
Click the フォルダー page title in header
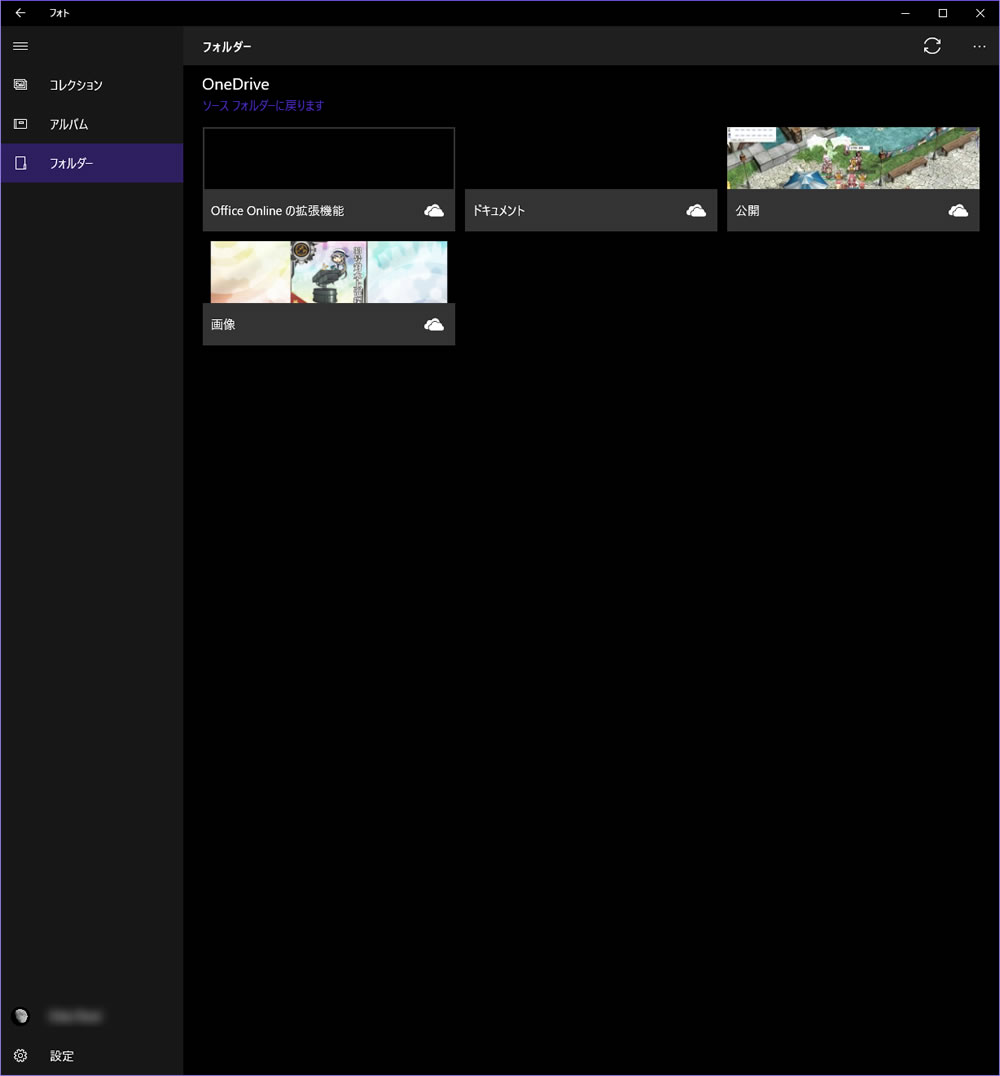point(226,47)
